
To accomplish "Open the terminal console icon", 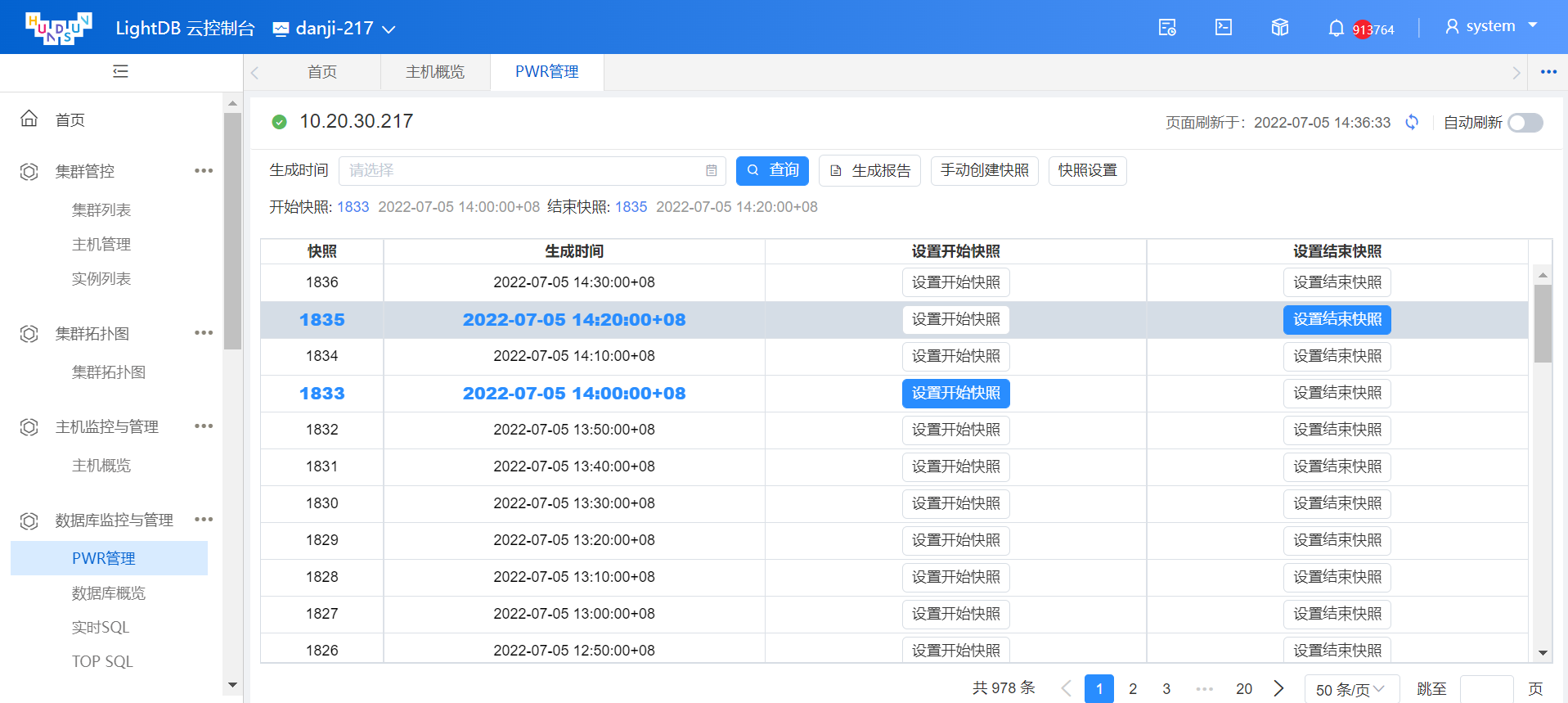I will click(x=1224, y=27).
